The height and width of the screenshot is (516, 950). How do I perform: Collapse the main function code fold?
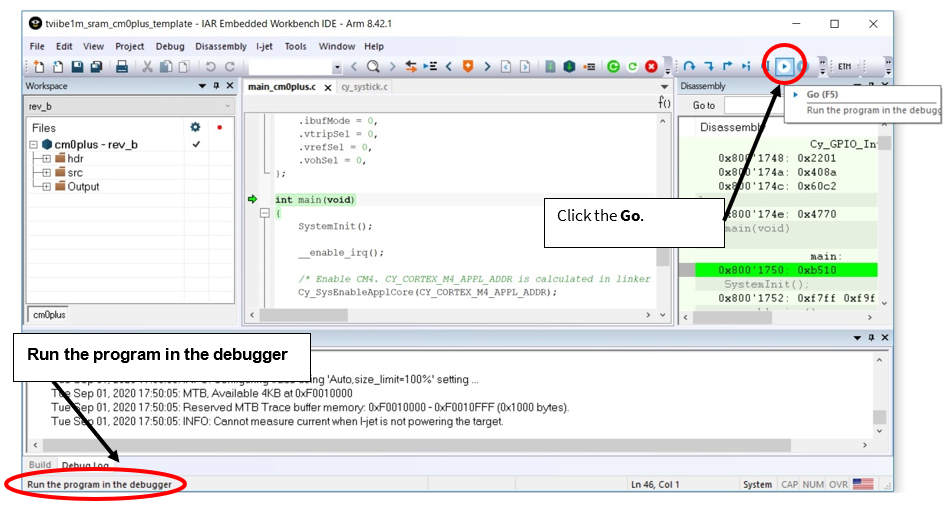264,213
